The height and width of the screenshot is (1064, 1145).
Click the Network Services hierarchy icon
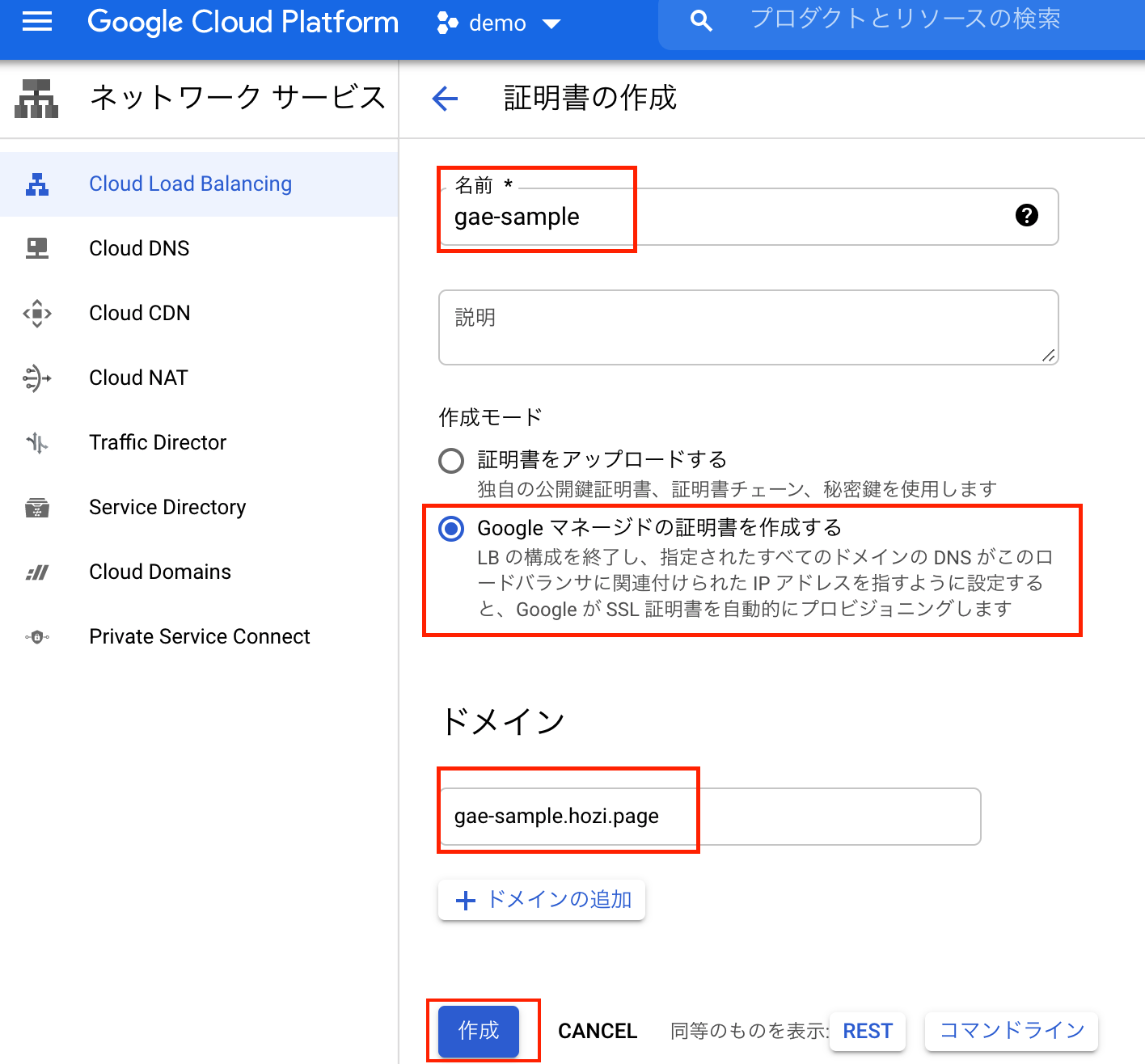click(x=36, y=99)
